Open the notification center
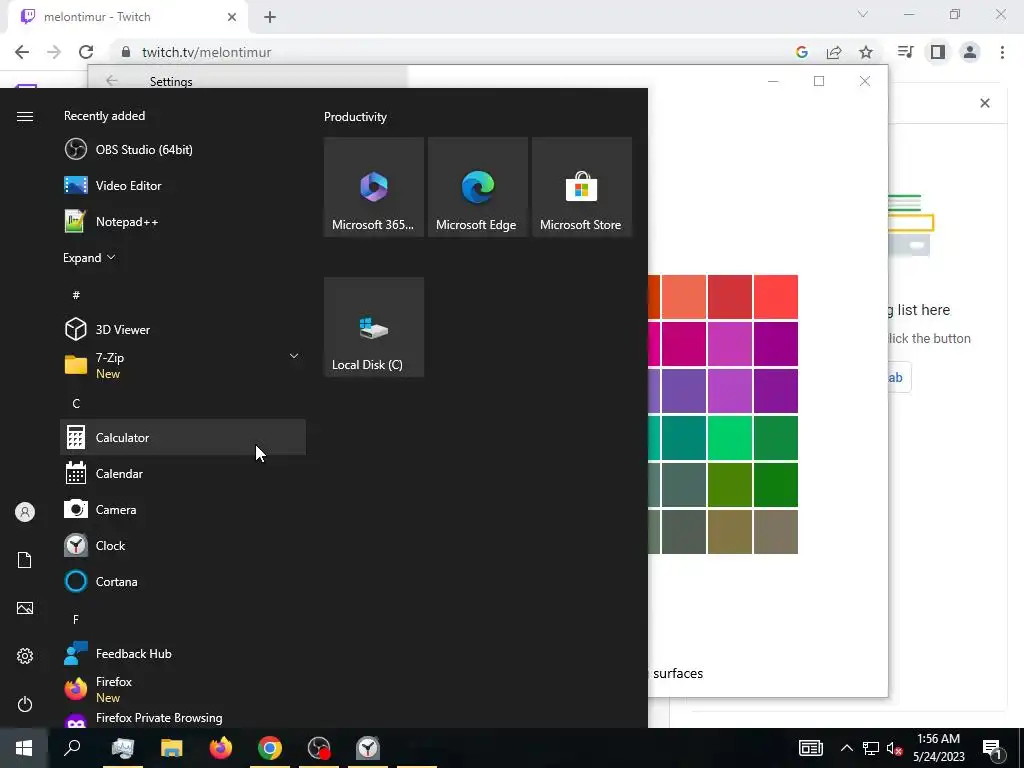Image resolution: width=1024 pixels, height=768 pixels. [x=993, y=749]
